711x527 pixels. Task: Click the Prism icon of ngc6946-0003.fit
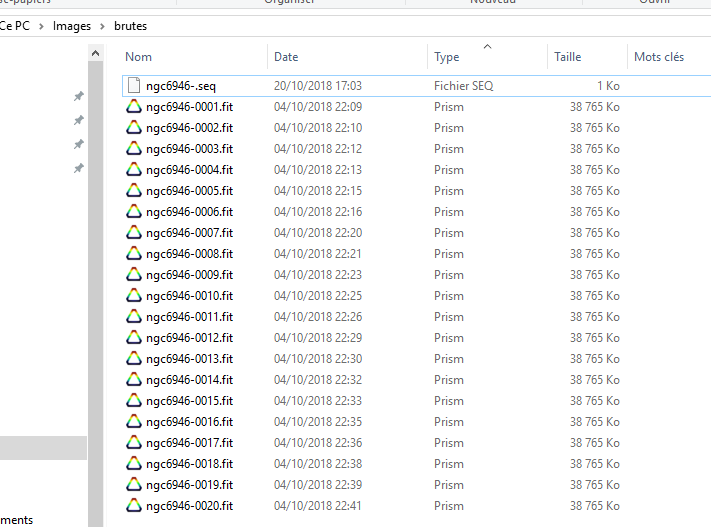pyautogui.click(x=134, y=148)
